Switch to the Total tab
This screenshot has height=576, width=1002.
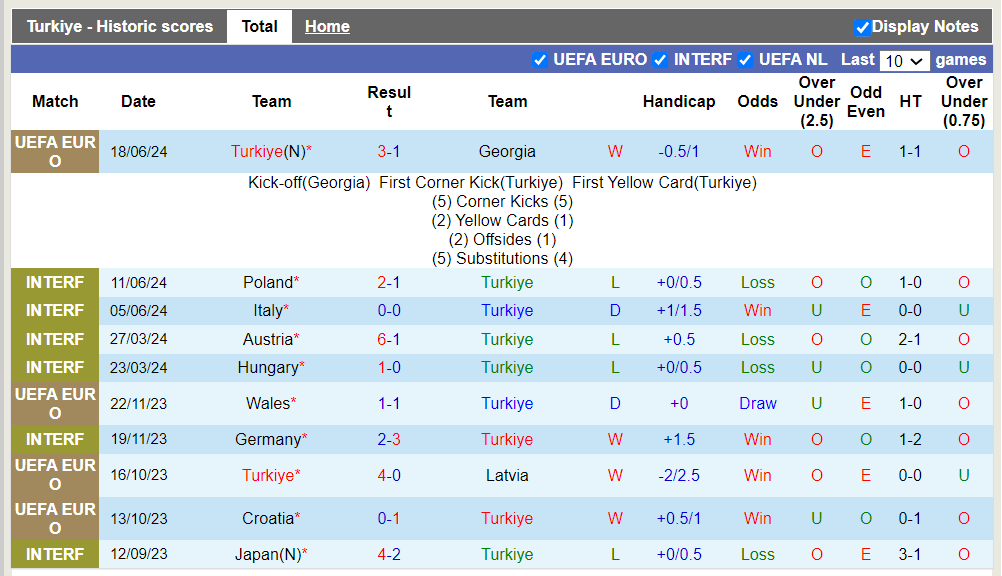click(259, 27)
